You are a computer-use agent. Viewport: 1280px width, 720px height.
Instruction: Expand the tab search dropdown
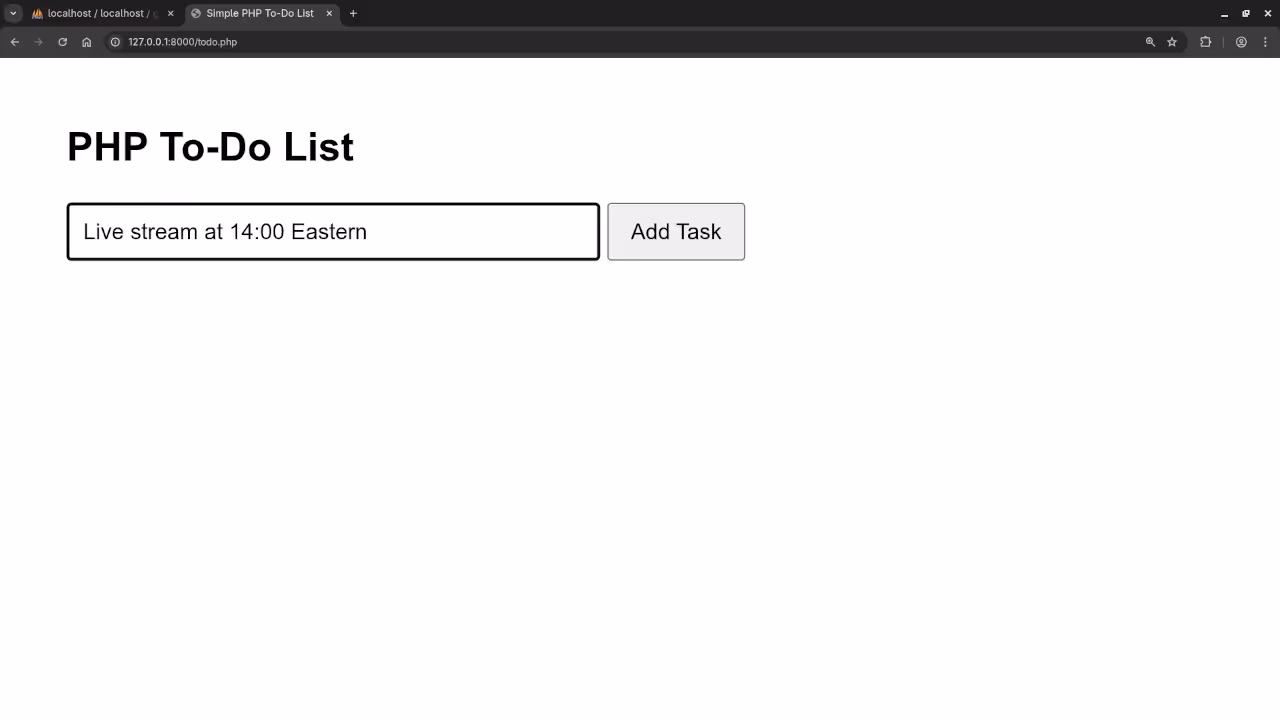pos(14,13)
